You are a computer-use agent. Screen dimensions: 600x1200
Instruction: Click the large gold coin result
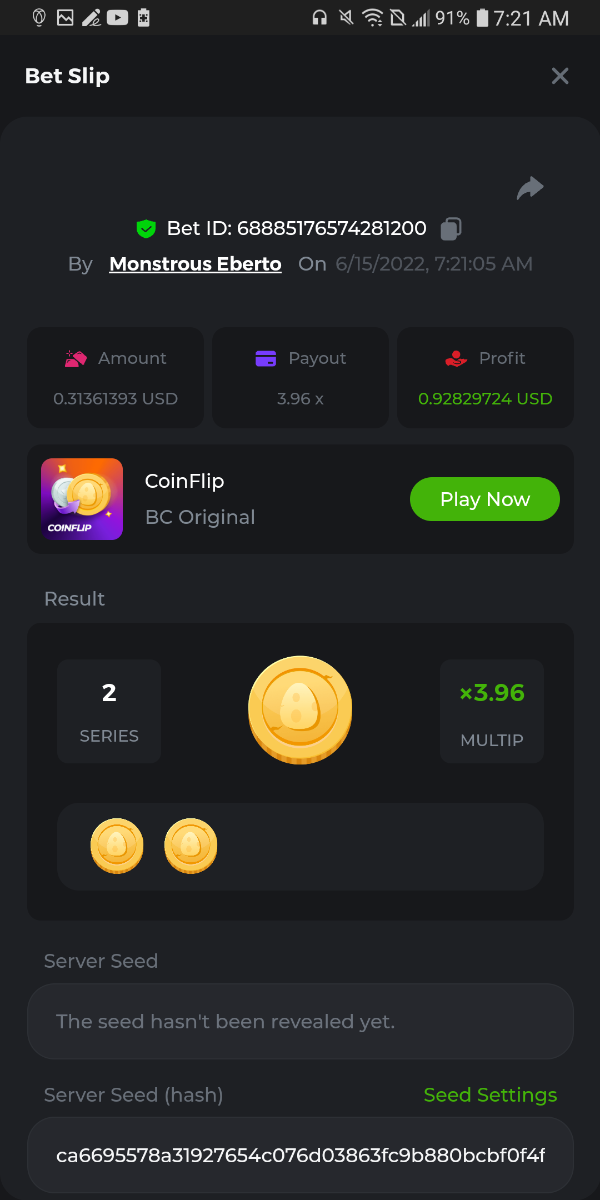[300, 710]
